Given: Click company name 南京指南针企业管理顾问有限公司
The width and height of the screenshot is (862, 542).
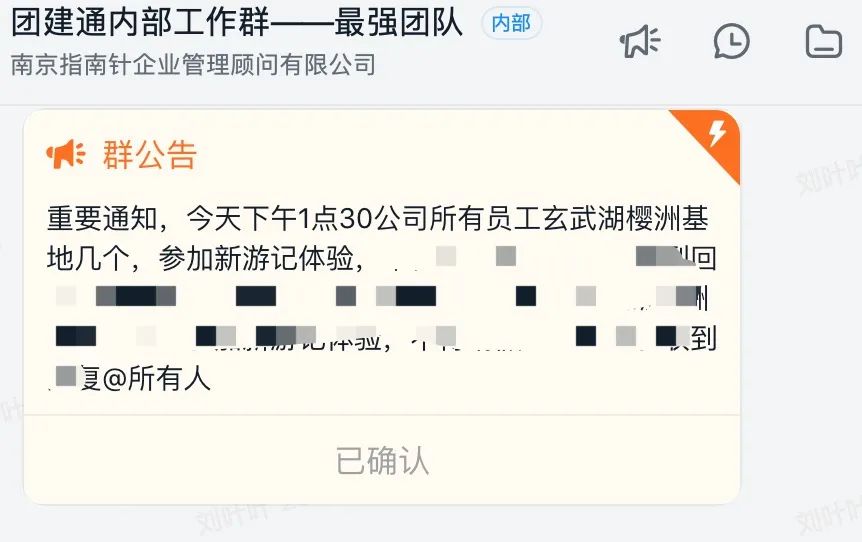Looking at the screenshot, I should click(x=193, y=65).
